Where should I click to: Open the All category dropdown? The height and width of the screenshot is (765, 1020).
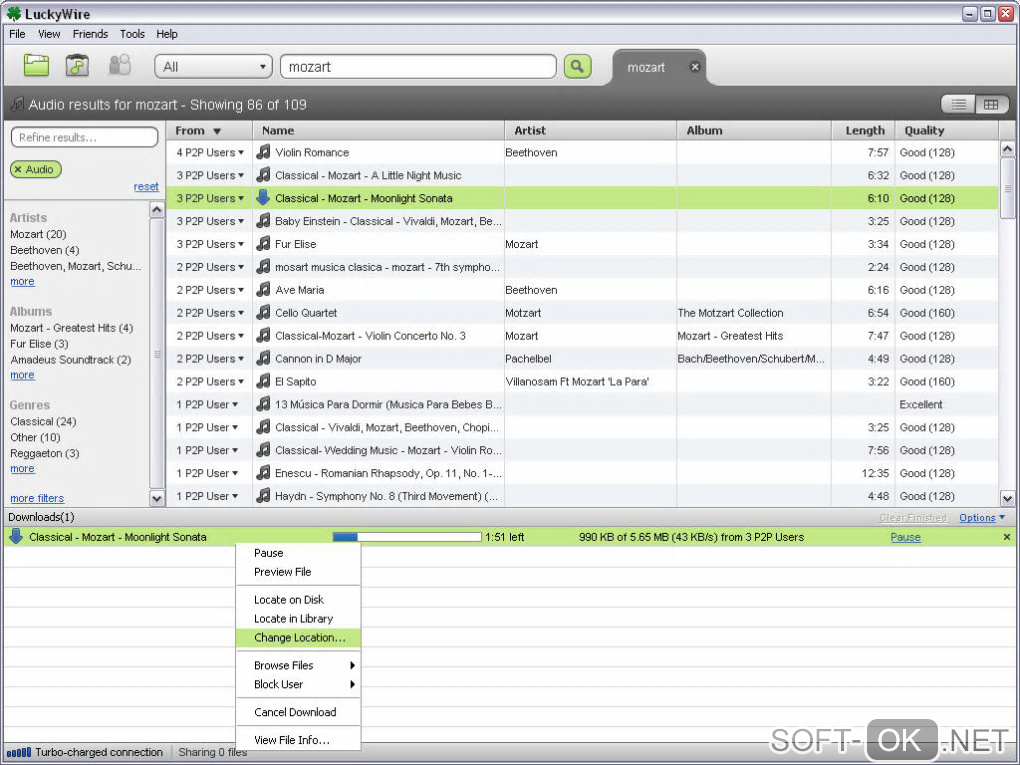coord(213,66)
